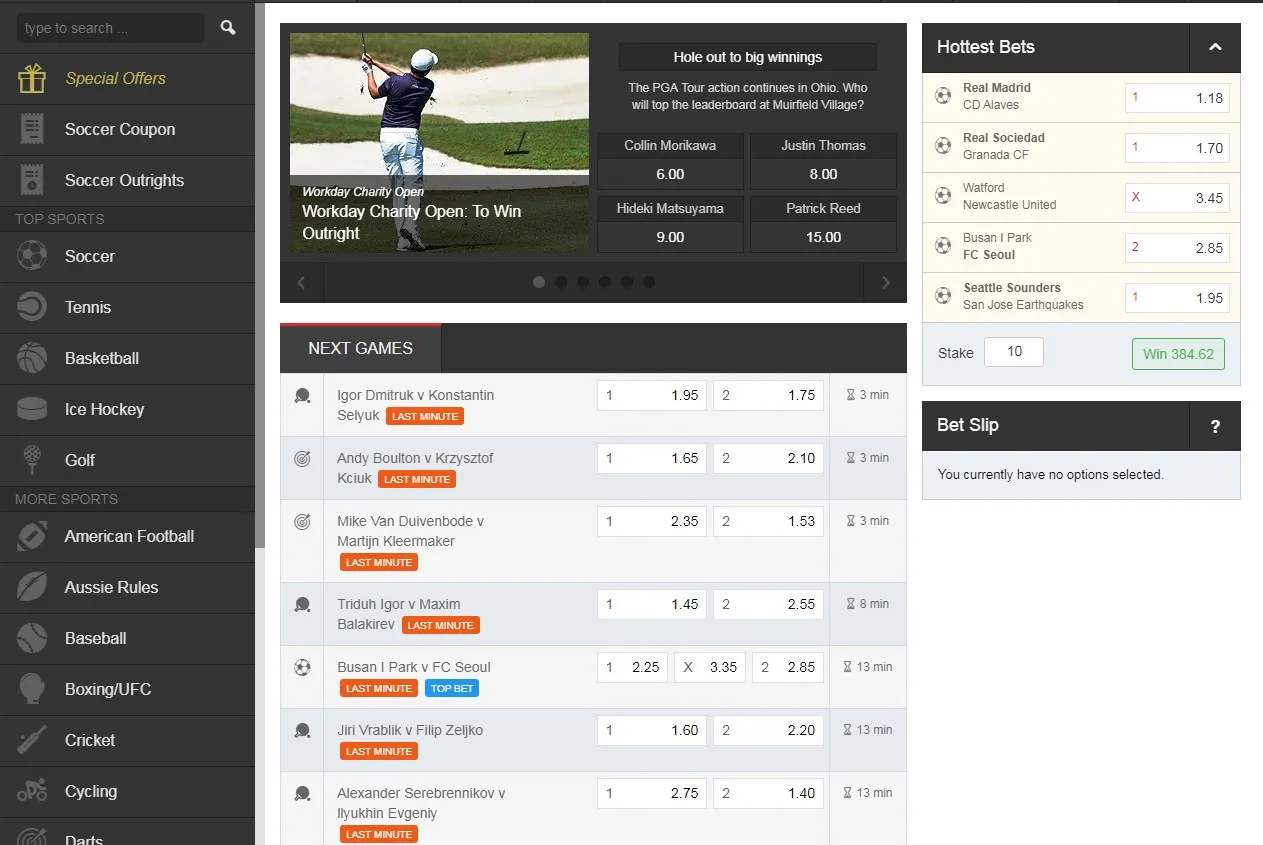Click the type to search field

pyautogui.click(x=110, y=28)
